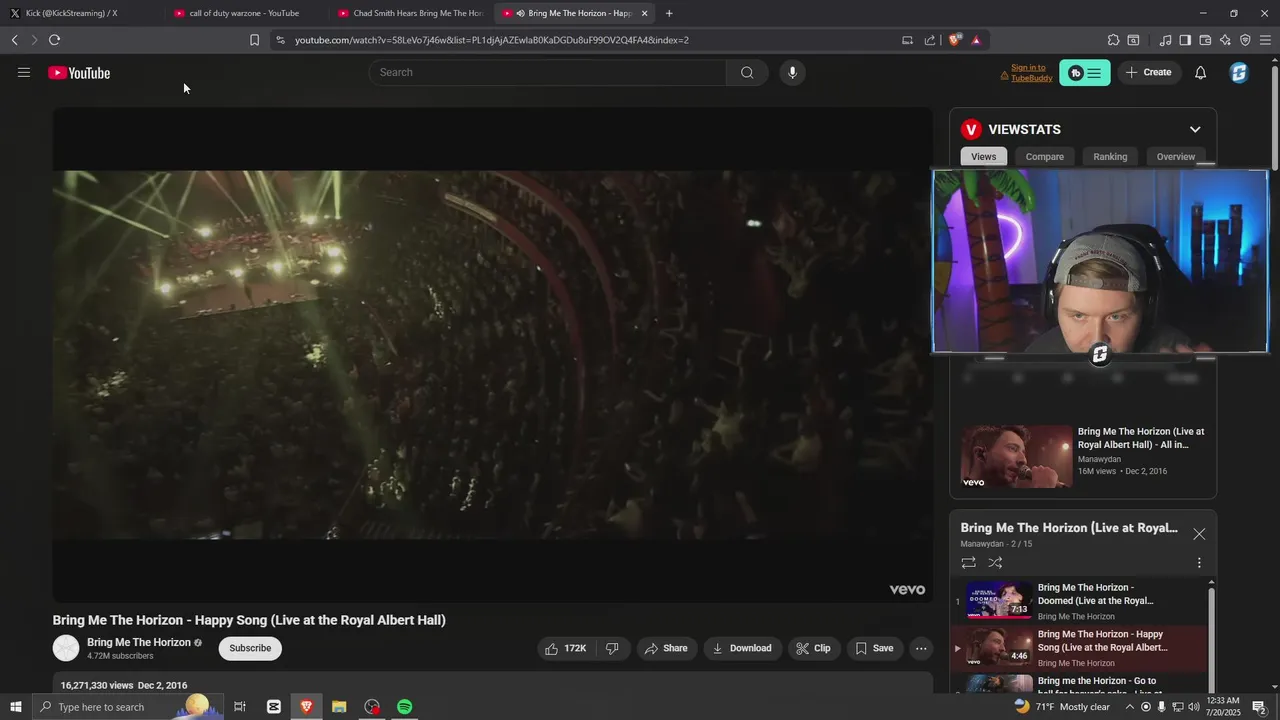Viewport: 1280px width, 720px height.
Task: Toggle the browser sidebar panel
Action: click(1185, 40)
